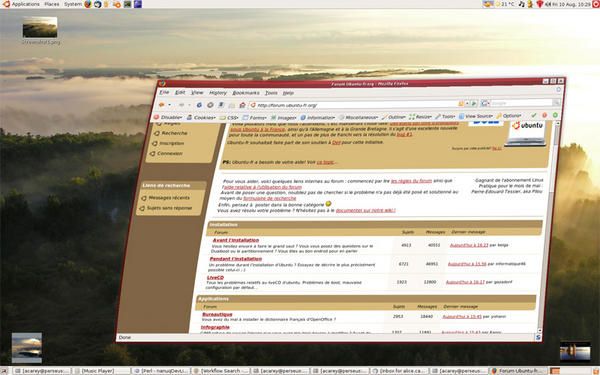The height and width of the screenshot is (375, 600).
Task: Click the search magnifier icon
Action: point(556,103)
